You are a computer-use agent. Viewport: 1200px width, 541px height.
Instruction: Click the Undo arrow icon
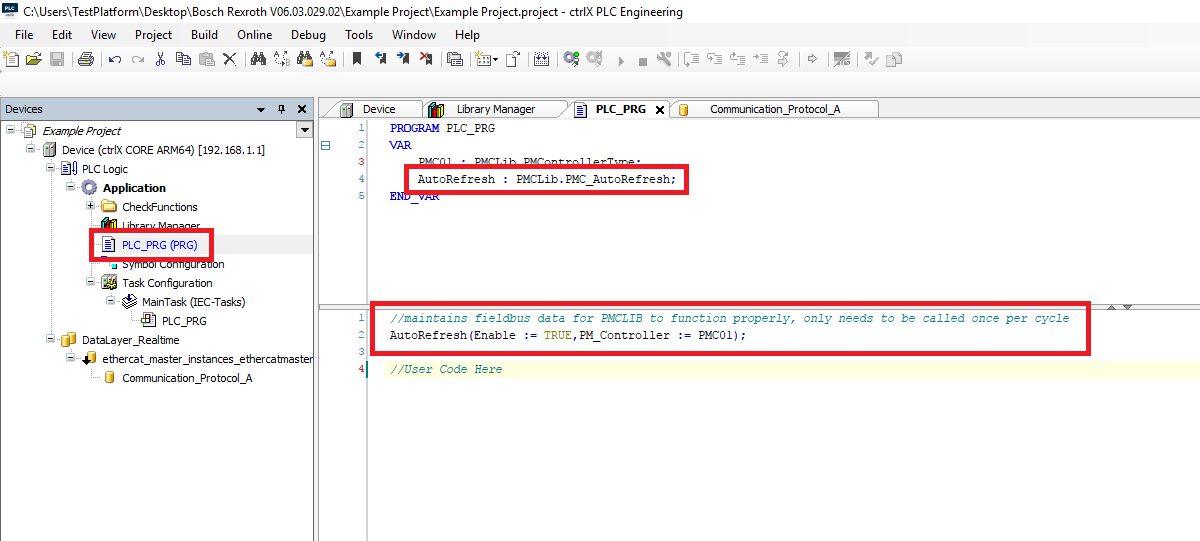coord(115,59)
